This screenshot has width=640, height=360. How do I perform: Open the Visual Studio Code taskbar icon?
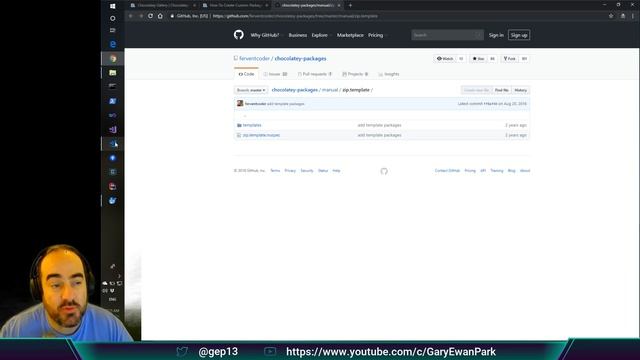113,144
